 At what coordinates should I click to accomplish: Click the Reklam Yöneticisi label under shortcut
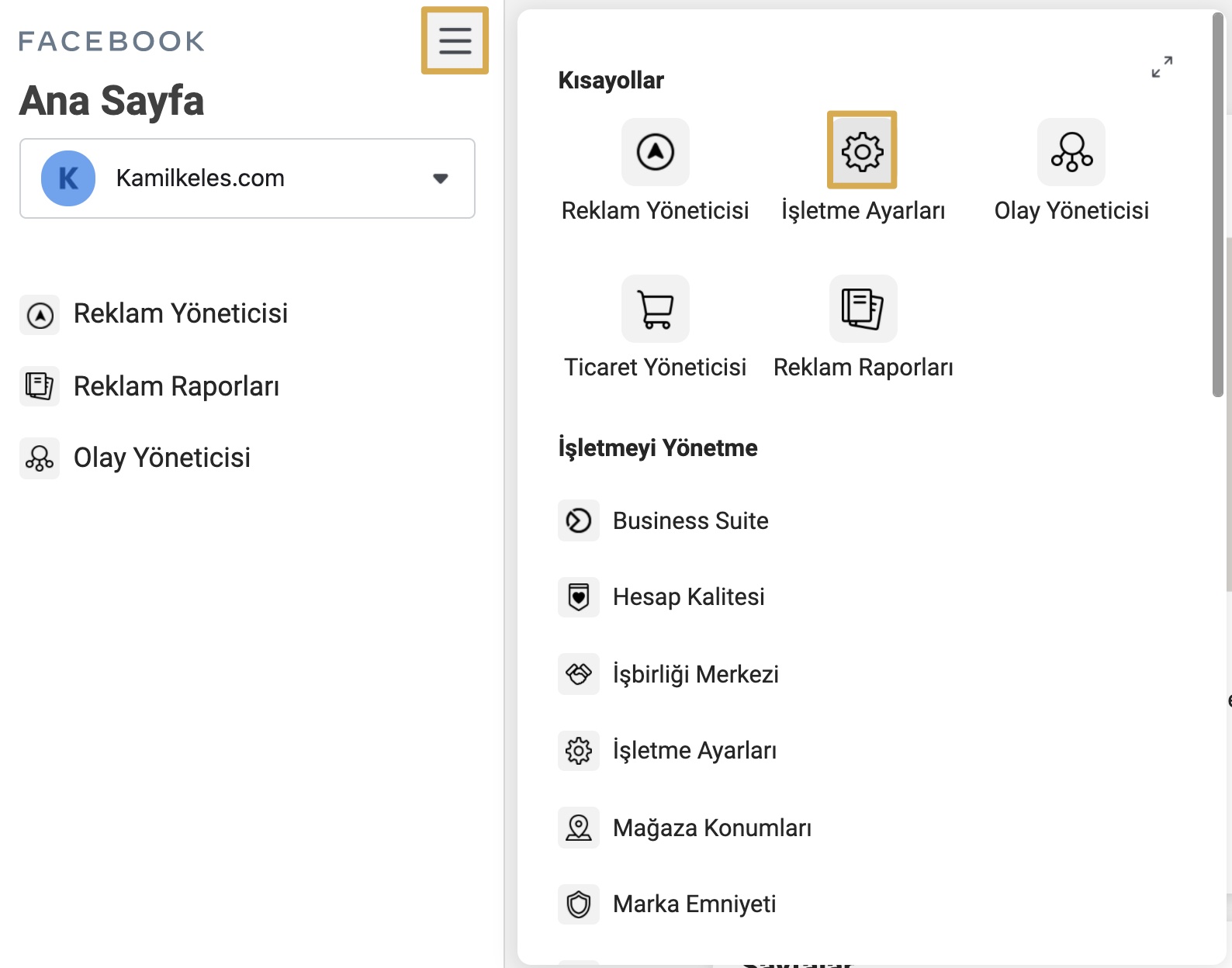pyautogui.click(x=656, y=210)
